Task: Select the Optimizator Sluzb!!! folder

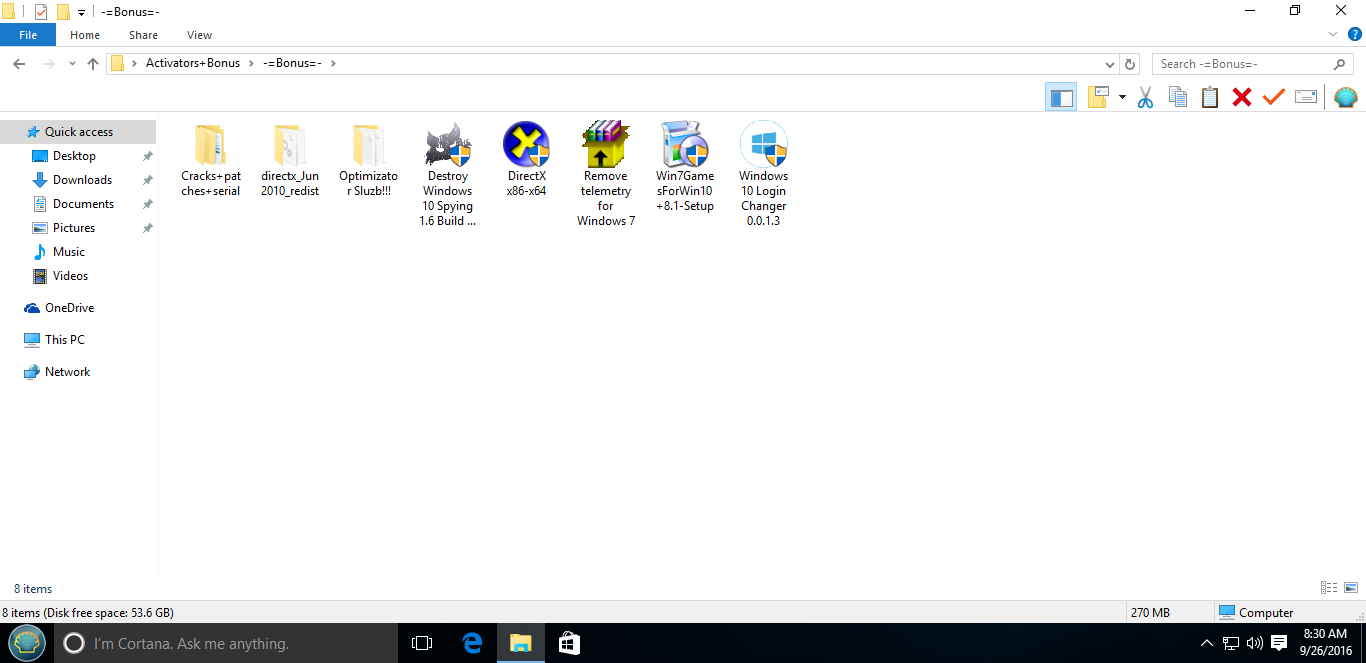Action: (368, 159)
